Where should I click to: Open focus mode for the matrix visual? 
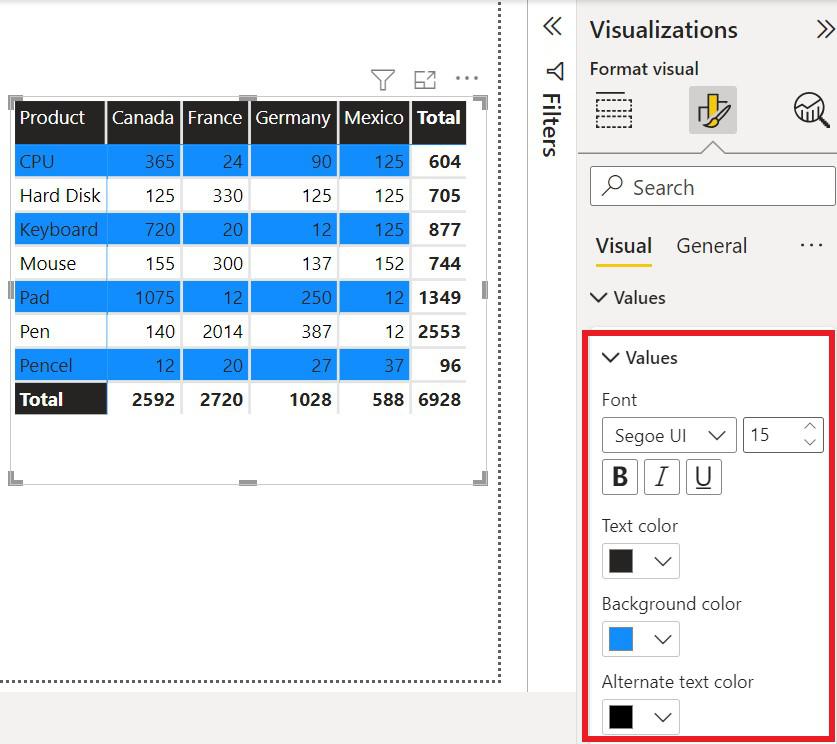pos(425,80)
